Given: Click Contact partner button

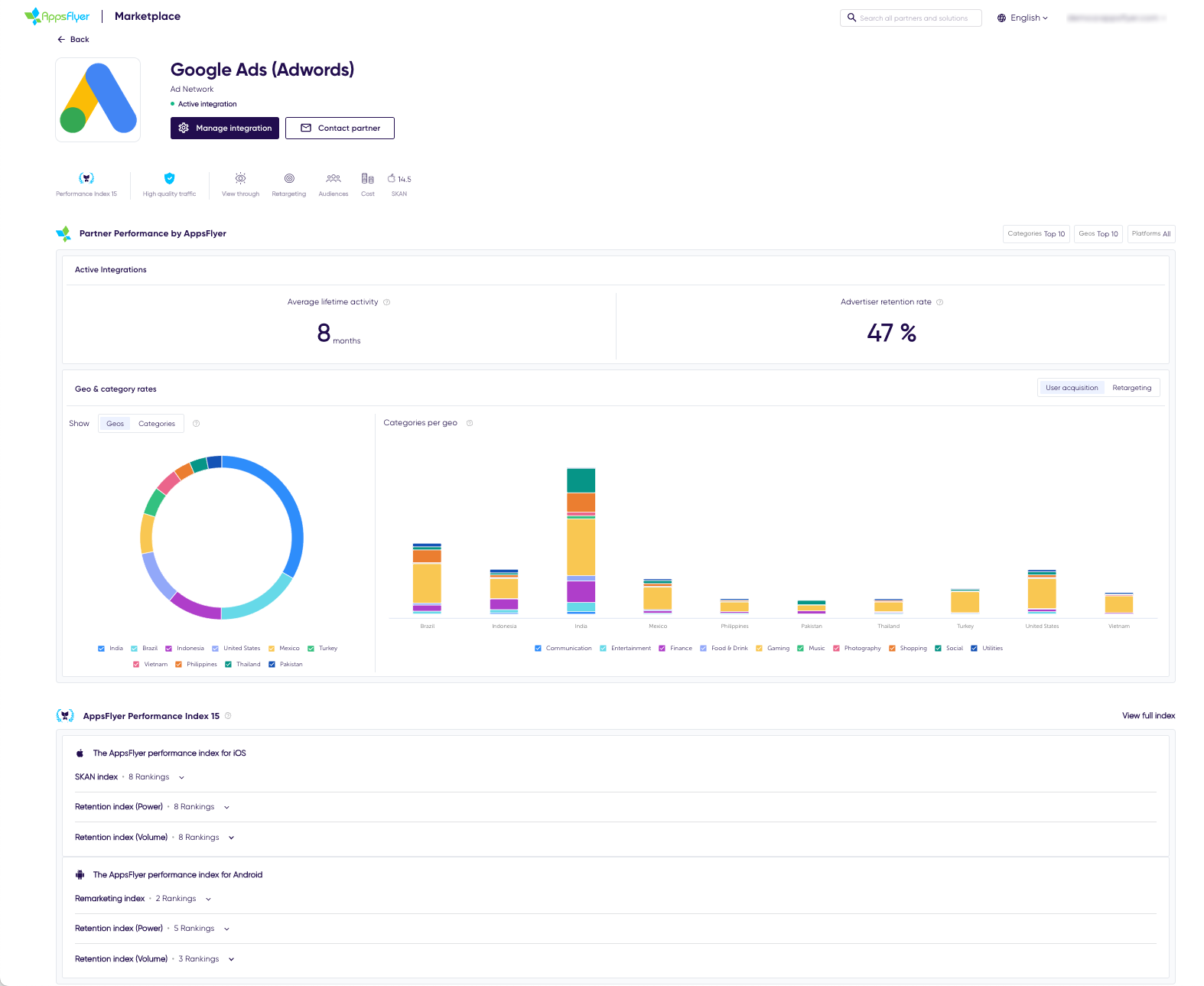Looking at the screenshot, I should (x=340, y=128).
